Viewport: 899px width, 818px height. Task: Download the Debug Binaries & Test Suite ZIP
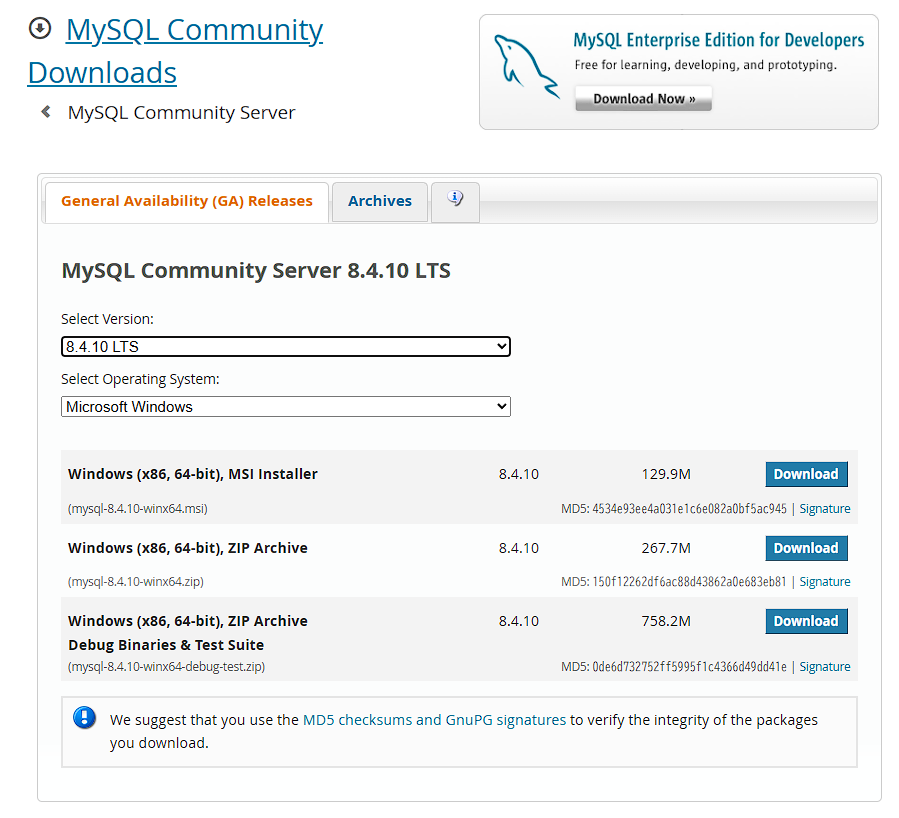(x=806, y=621)
